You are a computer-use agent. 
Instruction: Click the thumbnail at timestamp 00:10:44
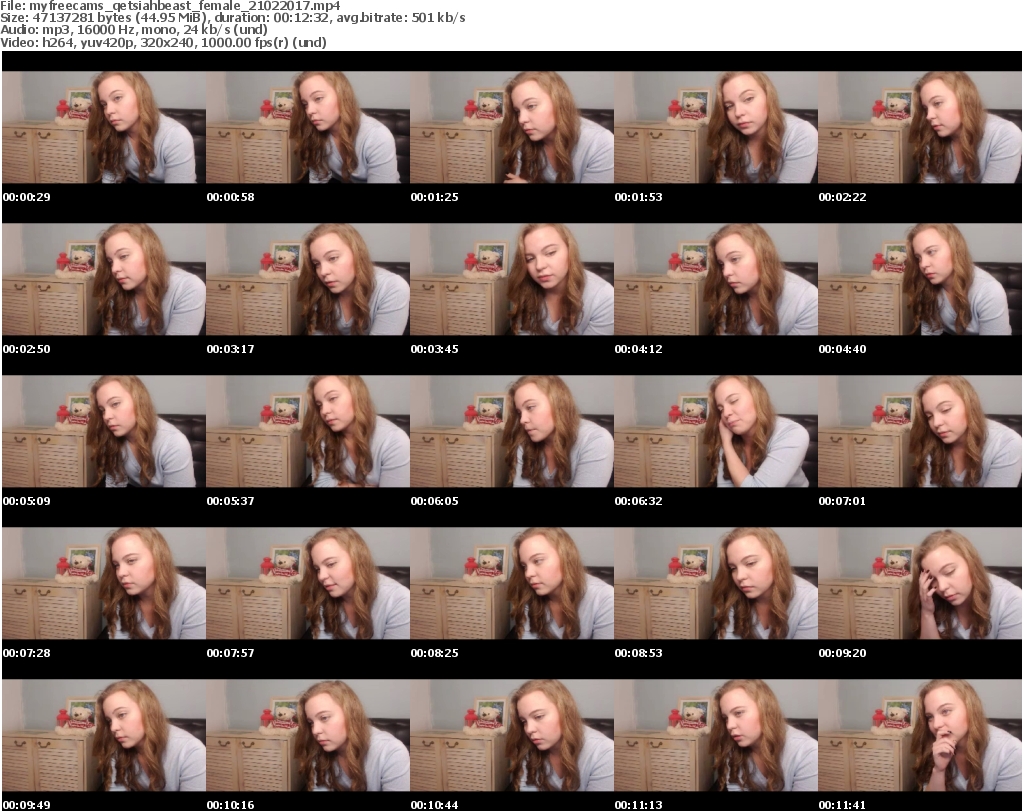(x=511, y=735)
